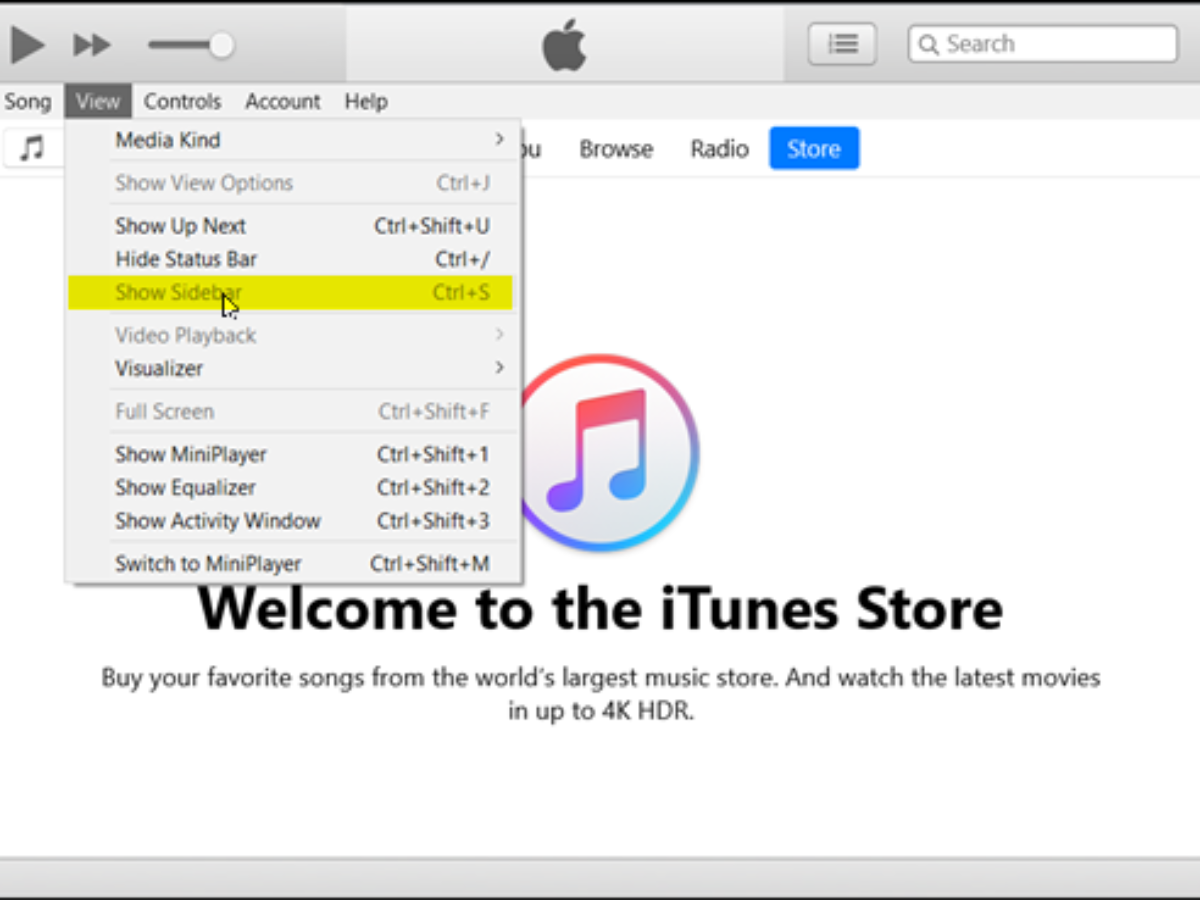This screenshot has height=900, width=1200.
Task: Click the Music note media picker
Action: click(33, 148)
